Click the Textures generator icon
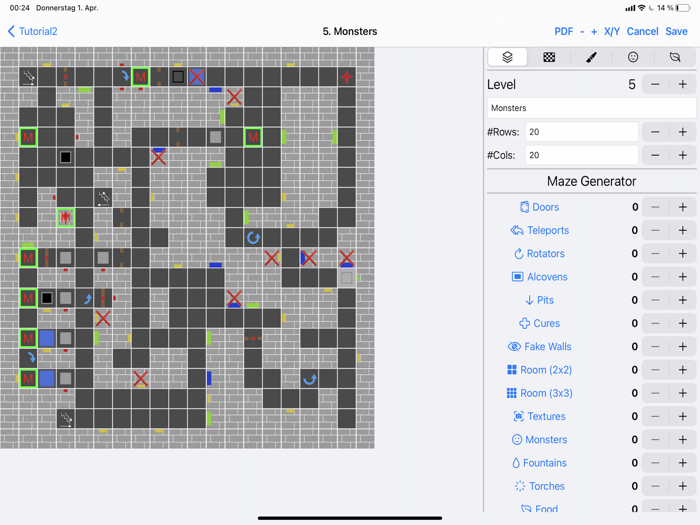Viewport: 700px width, 525px height. click(518, 416)
